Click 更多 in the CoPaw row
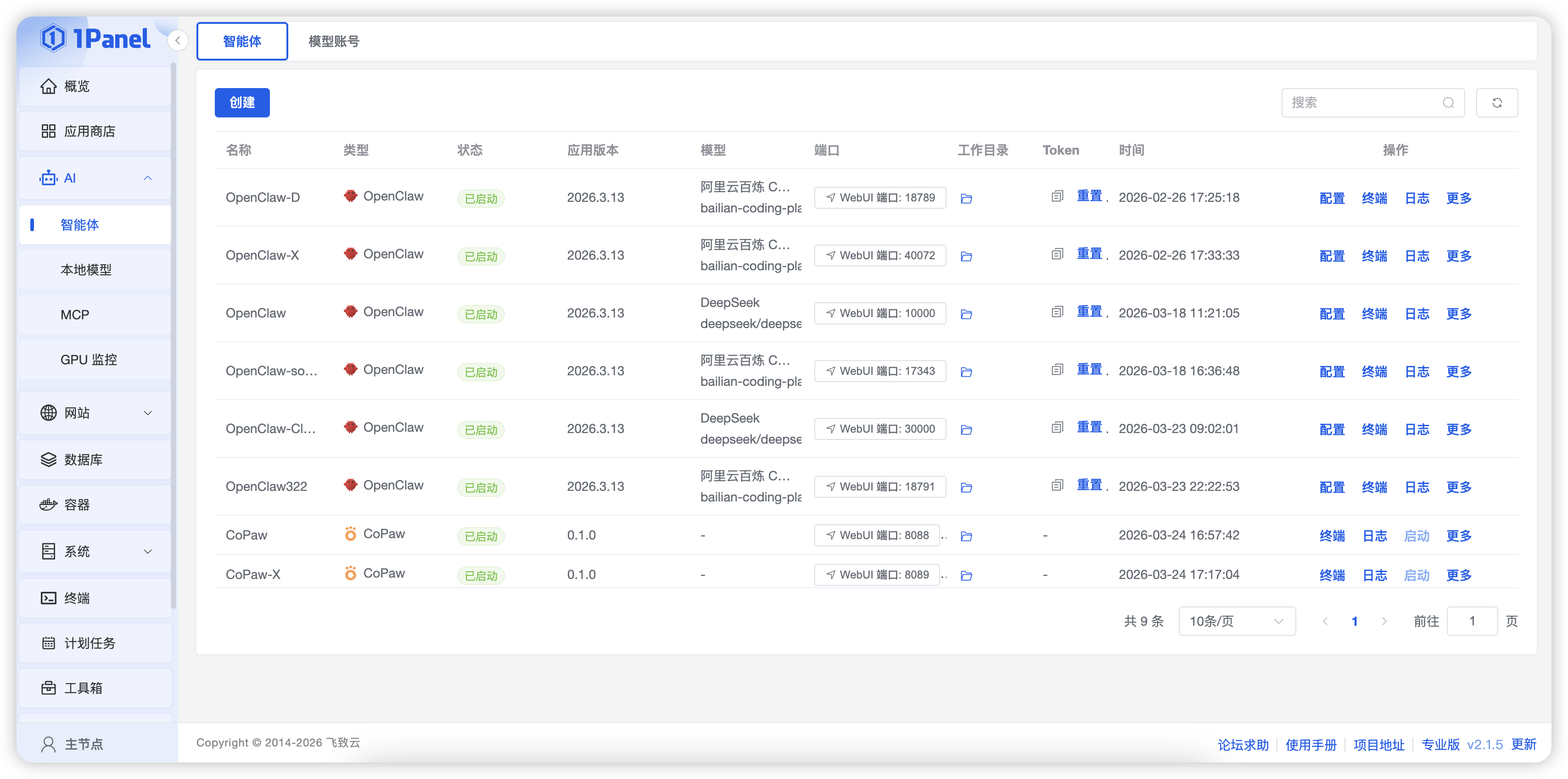The height and width of the screenshot is (779, 1568). point(1458,536)
